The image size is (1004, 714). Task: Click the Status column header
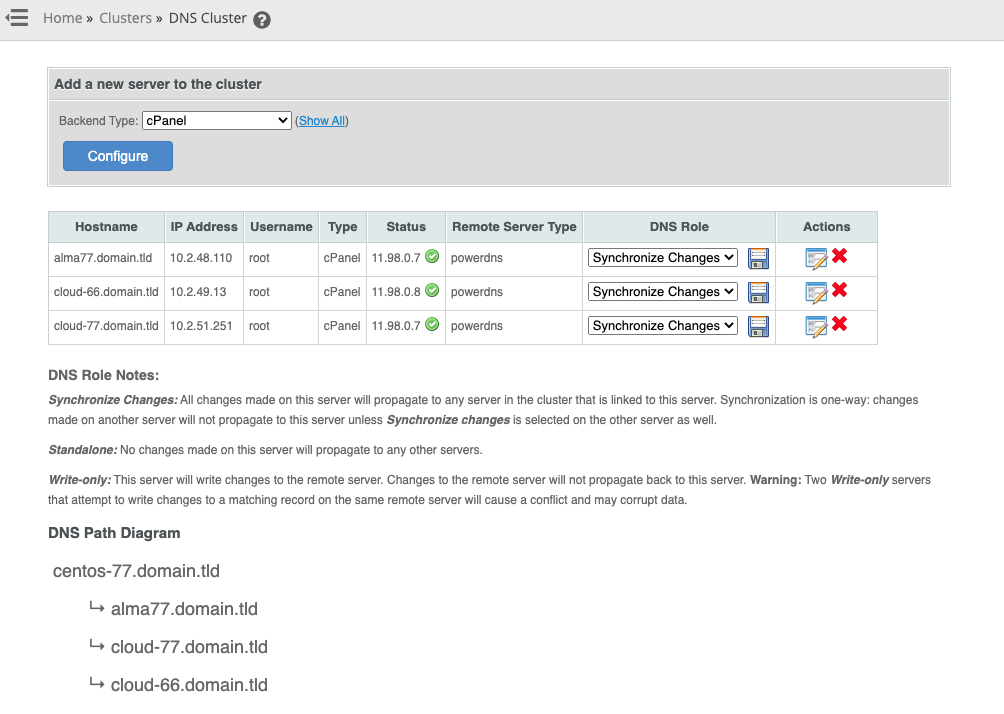pos(406,227)
